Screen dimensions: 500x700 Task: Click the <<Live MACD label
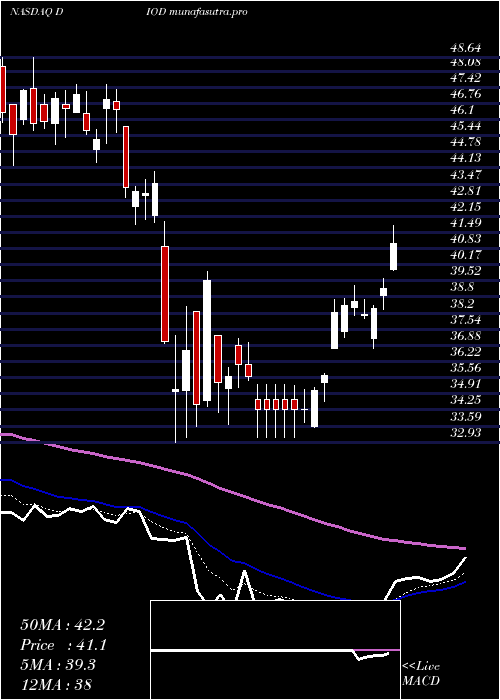pos(421,673)
